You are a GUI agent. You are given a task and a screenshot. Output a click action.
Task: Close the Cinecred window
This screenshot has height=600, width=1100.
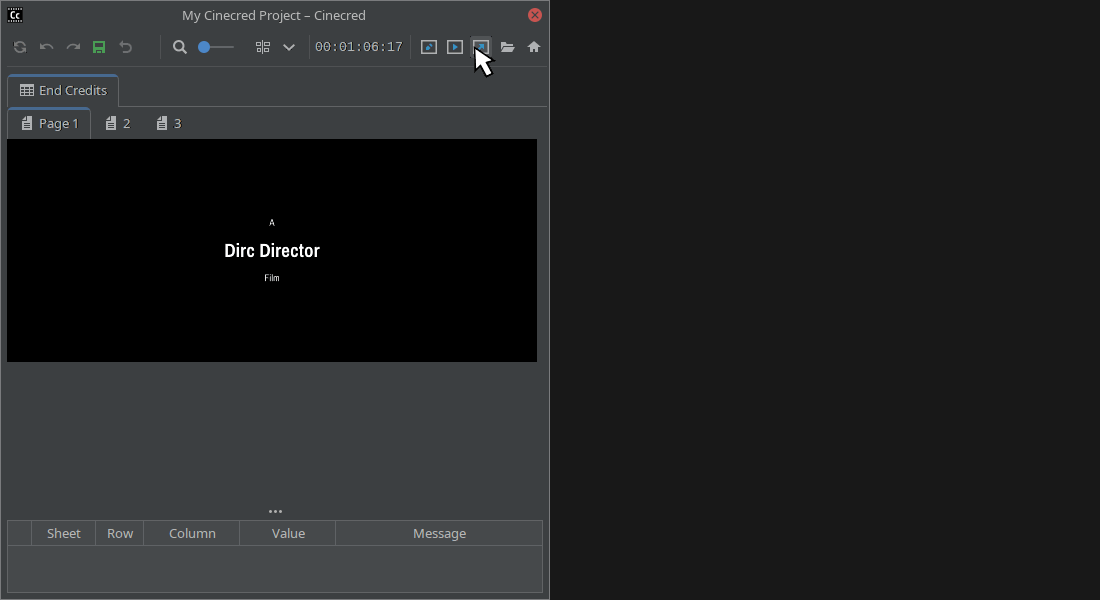pyautogui.click(x=535, y=15)
